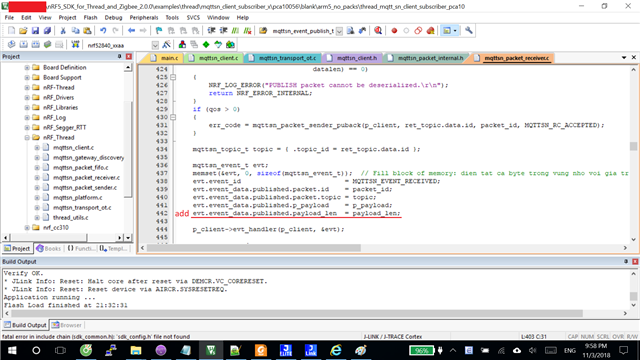Select thread_utils.c in project tree
The height and width of the screenshot is (360, 640).
[x=71, y=218]
